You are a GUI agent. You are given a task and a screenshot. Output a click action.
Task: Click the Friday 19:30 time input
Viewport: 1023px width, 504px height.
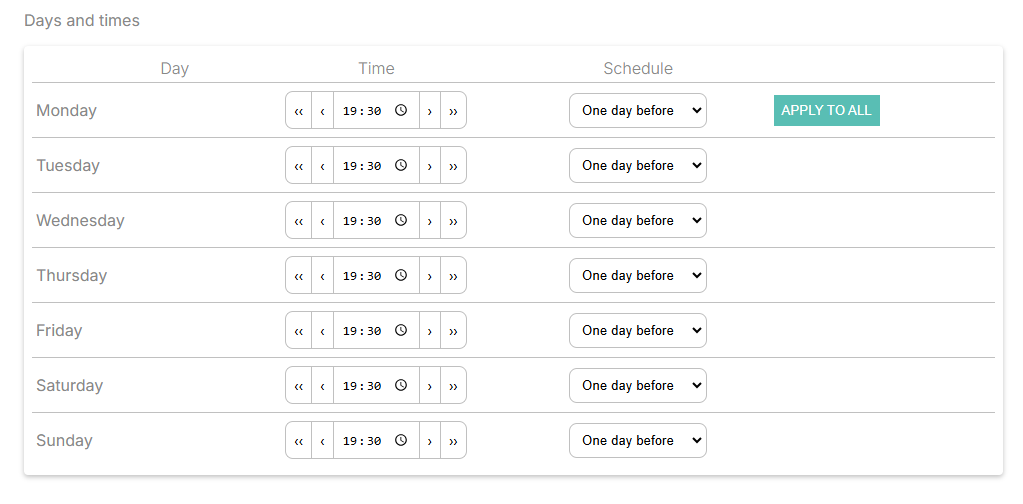point(364,331)
